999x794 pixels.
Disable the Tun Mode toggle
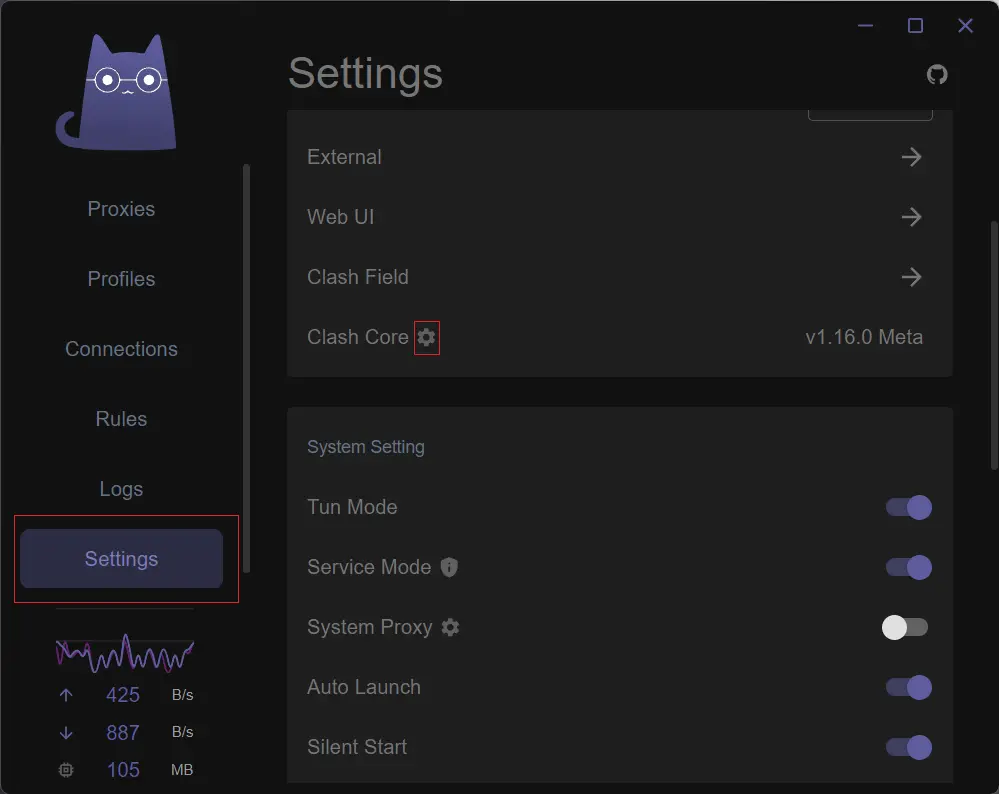point(909,507)
